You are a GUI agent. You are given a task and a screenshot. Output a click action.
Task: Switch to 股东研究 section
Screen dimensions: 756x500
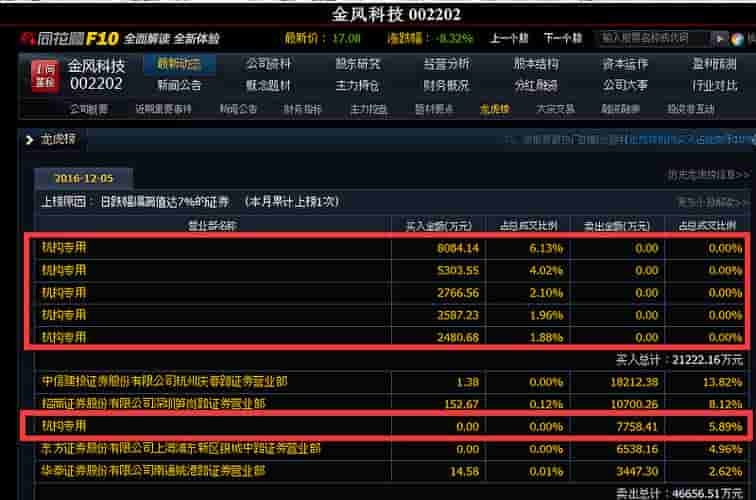pos(357,64)
